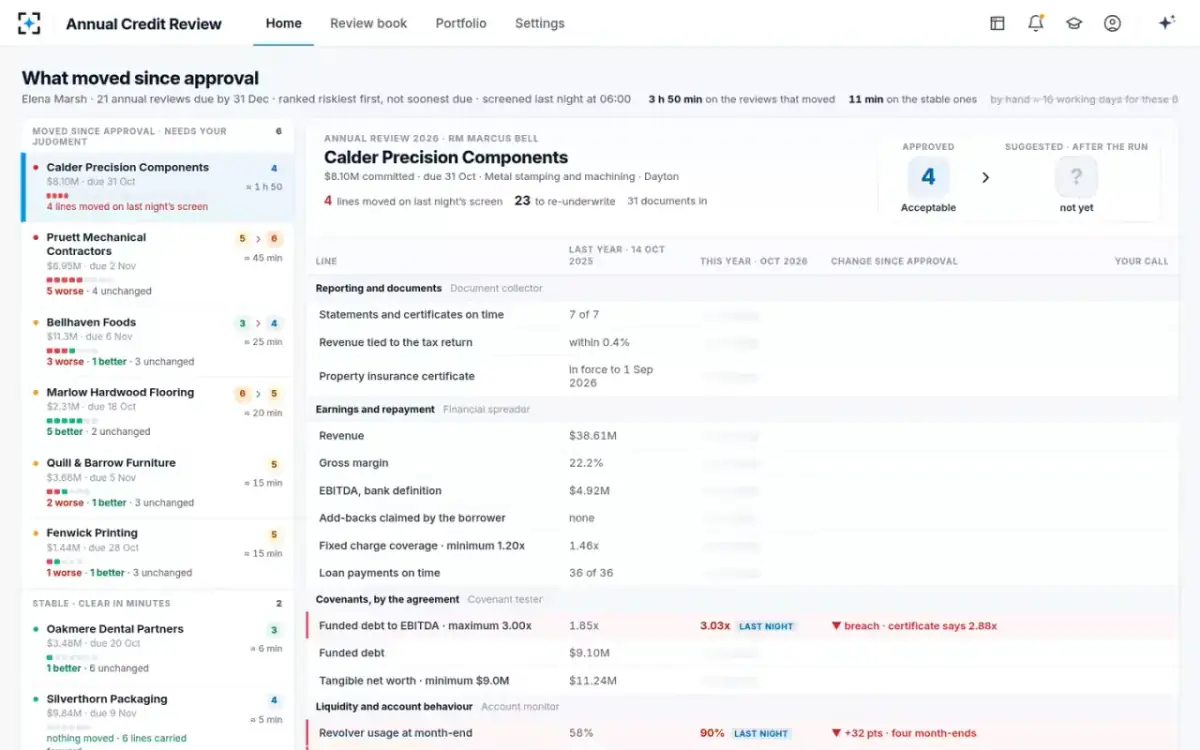Open the Review book tab

369,23
